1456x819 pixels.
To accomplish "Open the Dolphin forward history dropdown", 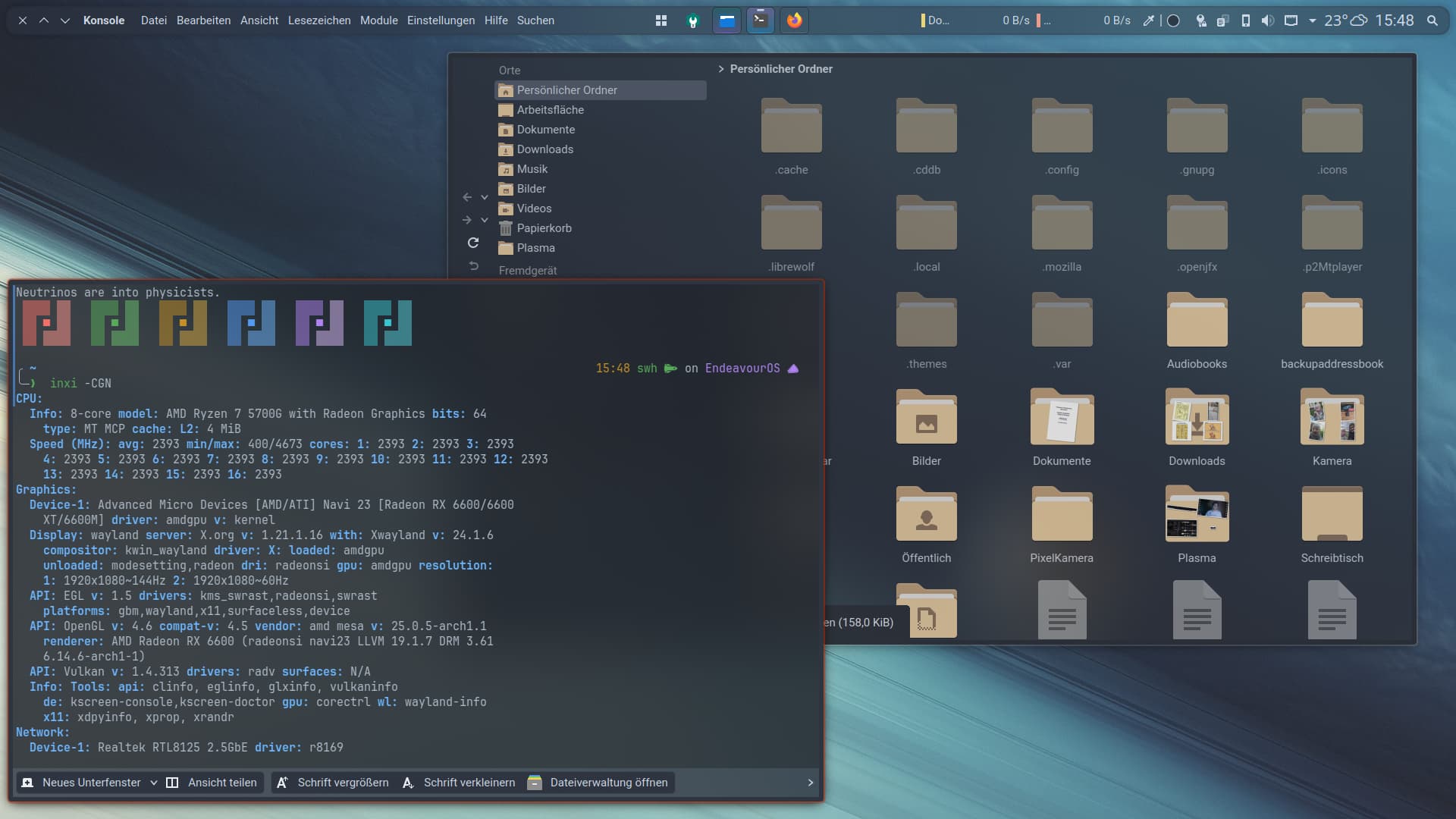I will coord(485,220).
